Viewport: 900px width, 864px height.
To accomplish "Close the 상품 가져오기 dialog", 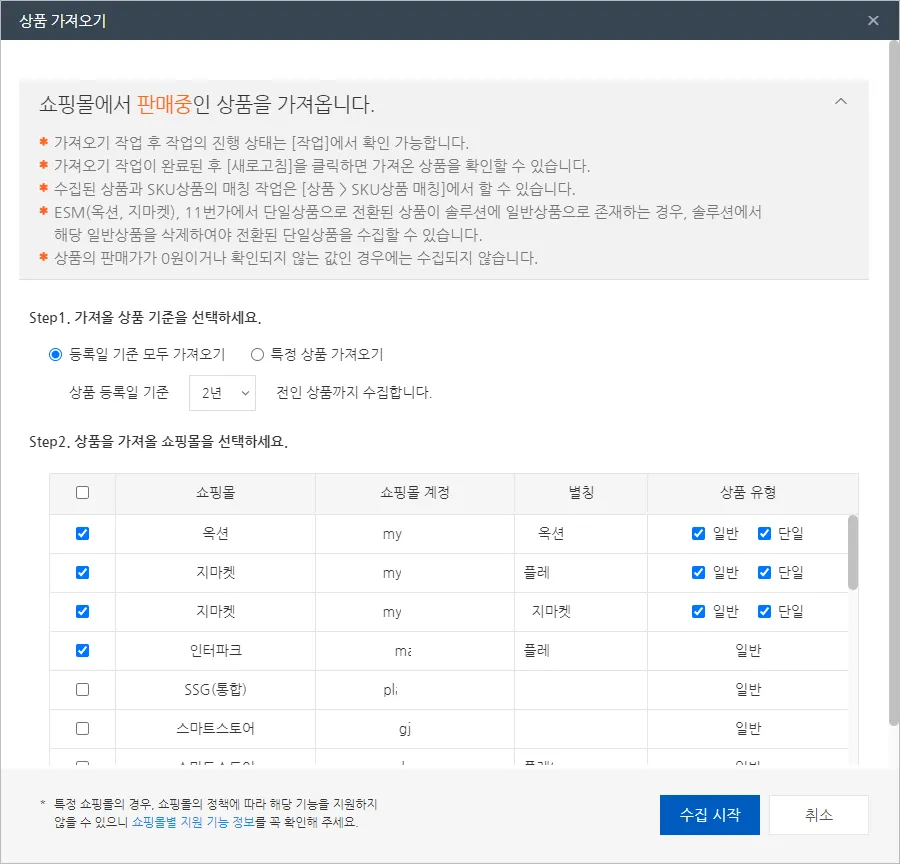I will point(873,21).
